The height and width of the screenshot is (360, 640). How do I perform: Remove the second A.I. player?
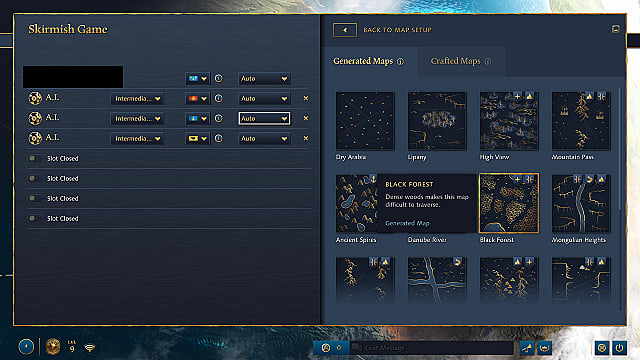click(306, 118)
